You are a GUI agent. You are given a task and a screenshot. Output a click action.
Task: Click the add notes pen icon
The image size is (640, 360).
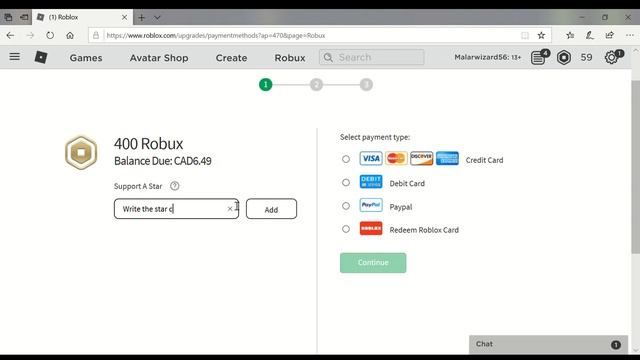click(590, 36)
